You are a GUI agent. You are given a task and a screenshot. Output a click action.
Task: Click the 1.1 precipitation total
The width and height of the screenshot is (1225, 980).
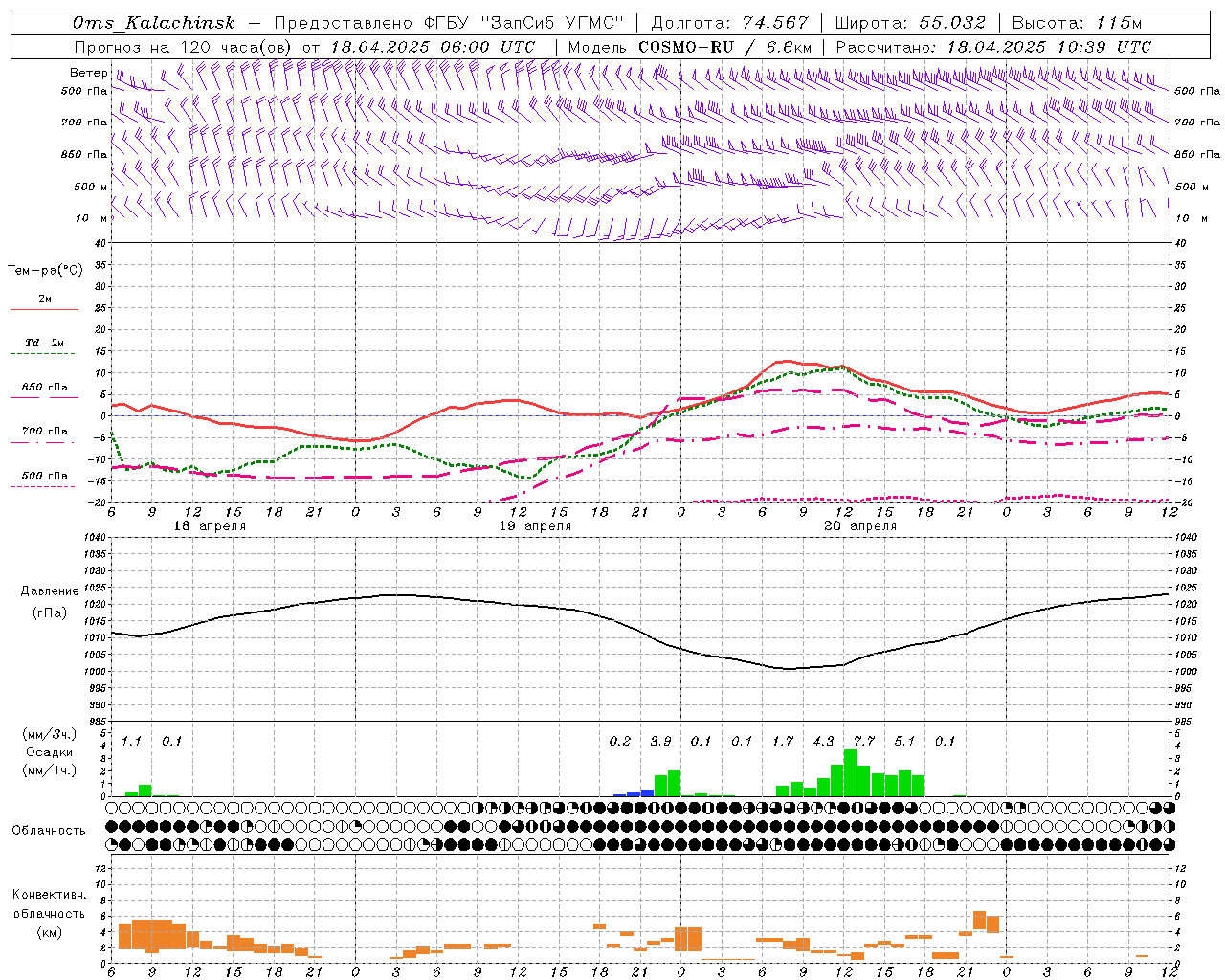pyautogui.click(x=131, y=741)
